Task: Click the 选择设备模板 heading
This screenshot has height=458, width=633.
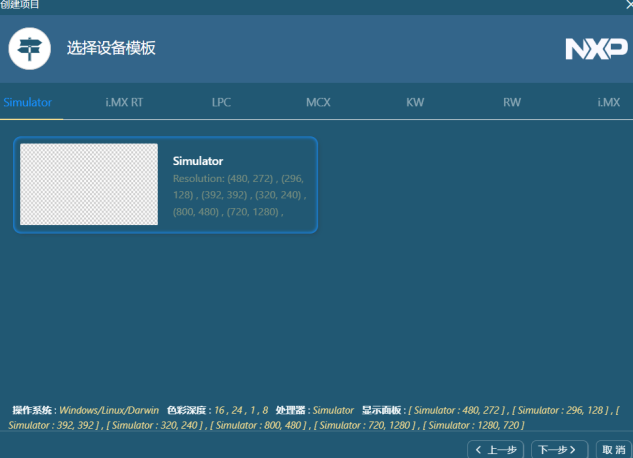Action: point(111,48)
